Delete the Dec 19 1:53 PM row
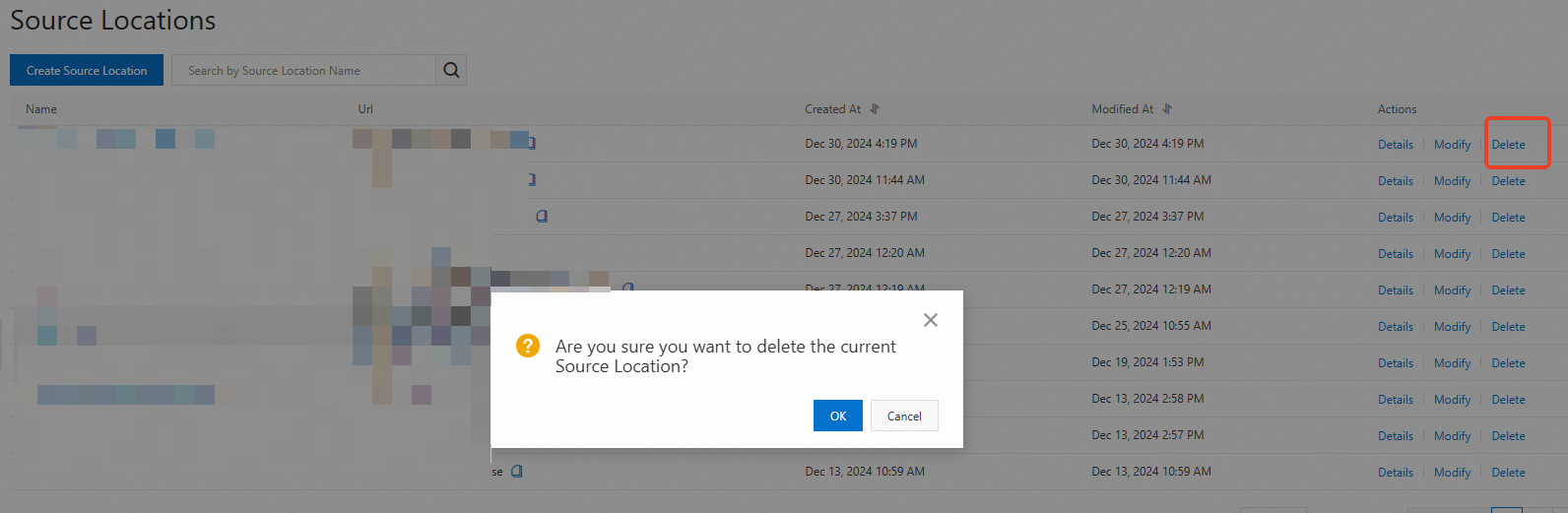This screenshot has width=1568, height=513. point(1508,363)
